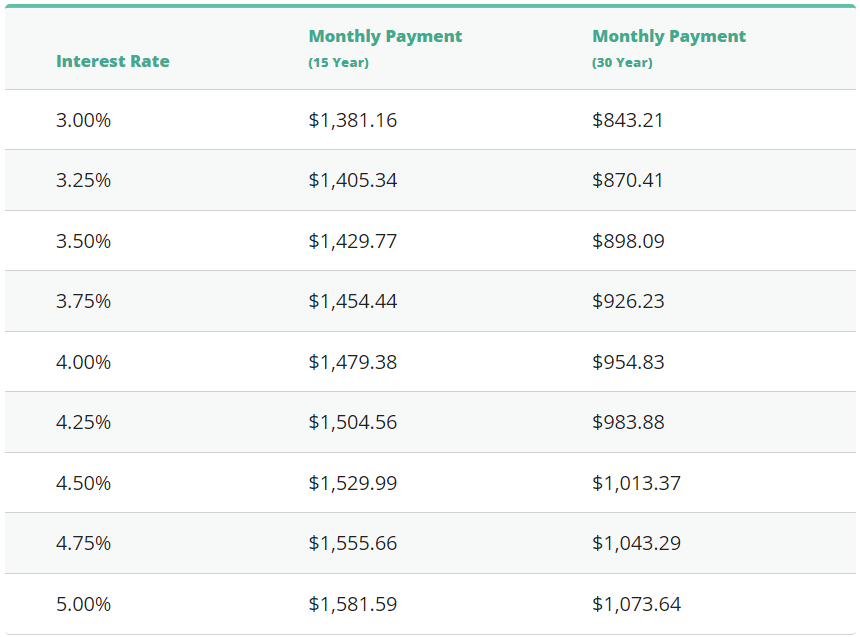Click the $1,073.64 payment value
860x637 pixels.
click(636, 604)
